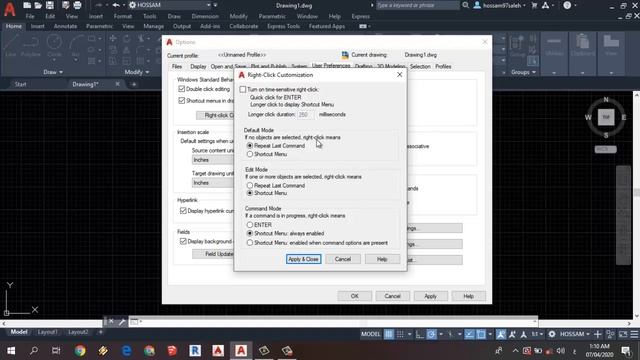Toggle polar tracking icon in status bar
The width and height of the screenshot is (640, 360).
point(431,334)
